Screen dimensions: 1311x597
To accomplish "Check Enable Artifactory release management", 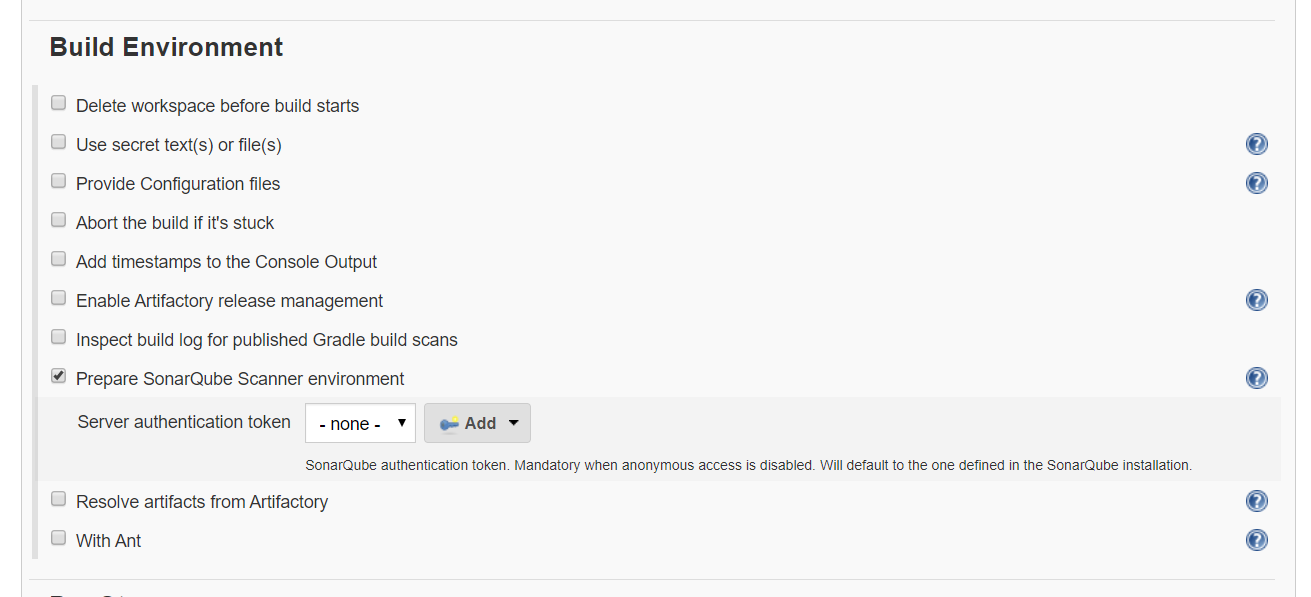I will coord(59,298).
